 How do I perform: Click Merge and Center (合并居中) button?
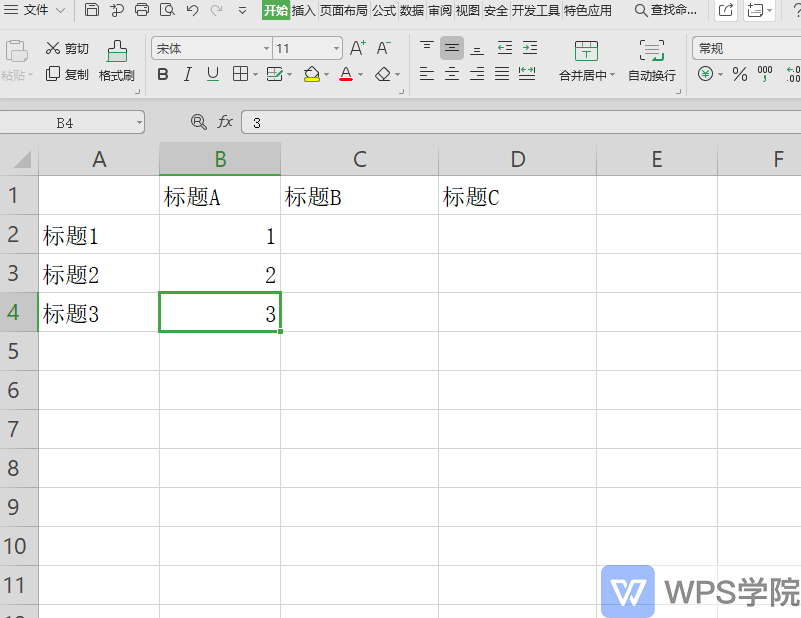coord(586,61)
